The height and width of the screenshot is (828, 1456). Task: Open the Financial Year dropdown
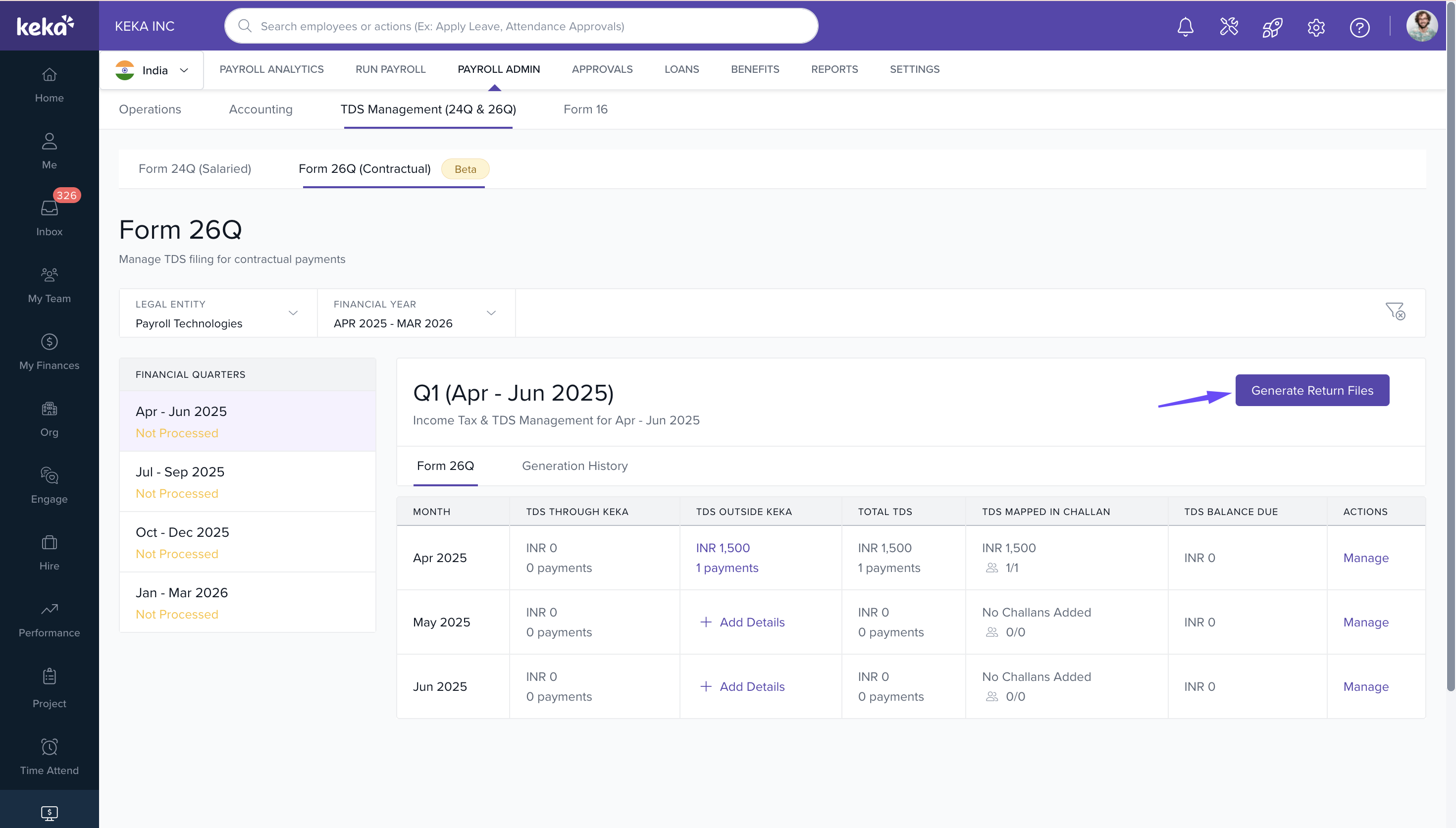(416, 313)
